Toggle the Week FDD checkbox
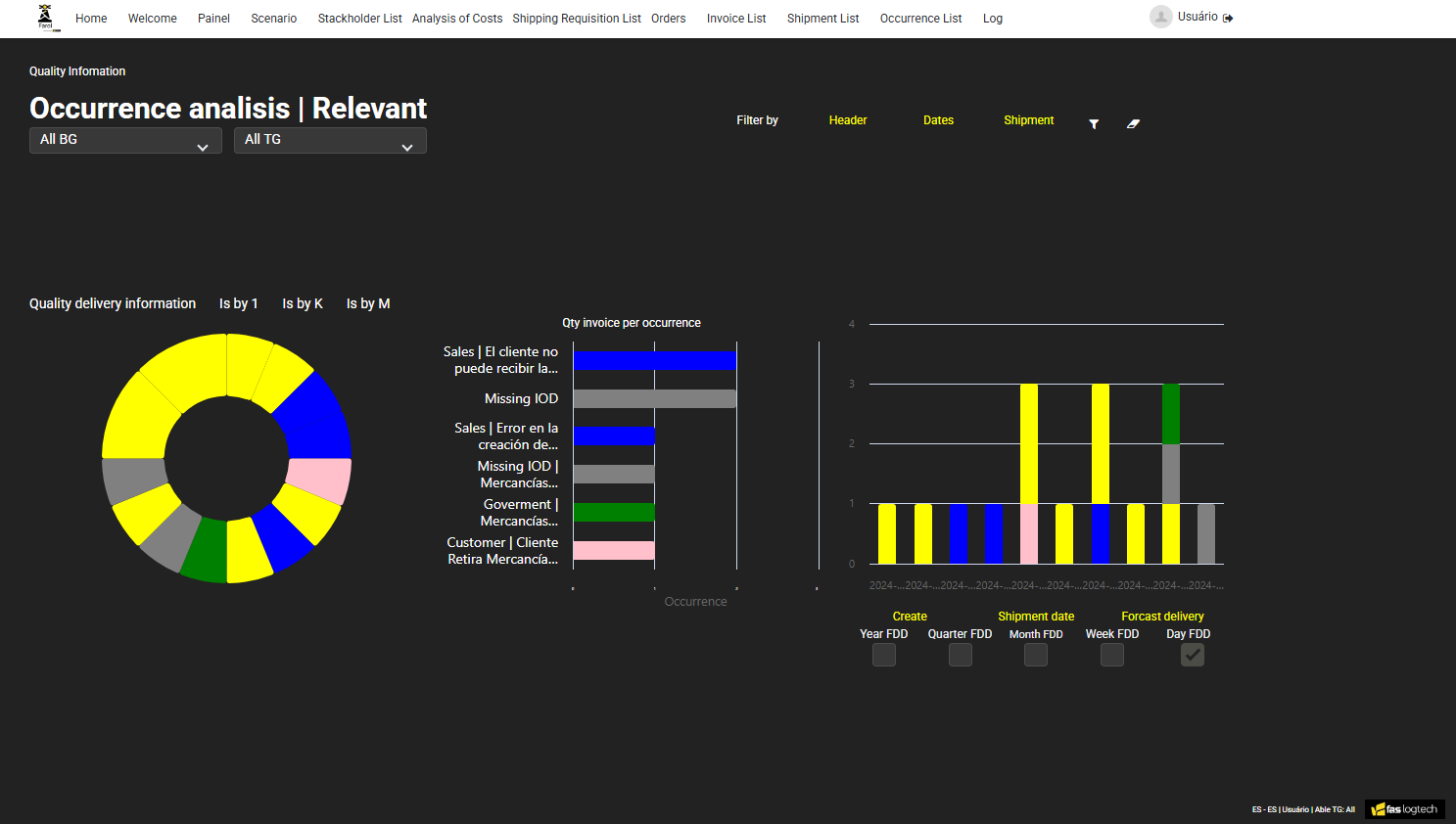This screenshot has height=824, width=1456. 1112,656
